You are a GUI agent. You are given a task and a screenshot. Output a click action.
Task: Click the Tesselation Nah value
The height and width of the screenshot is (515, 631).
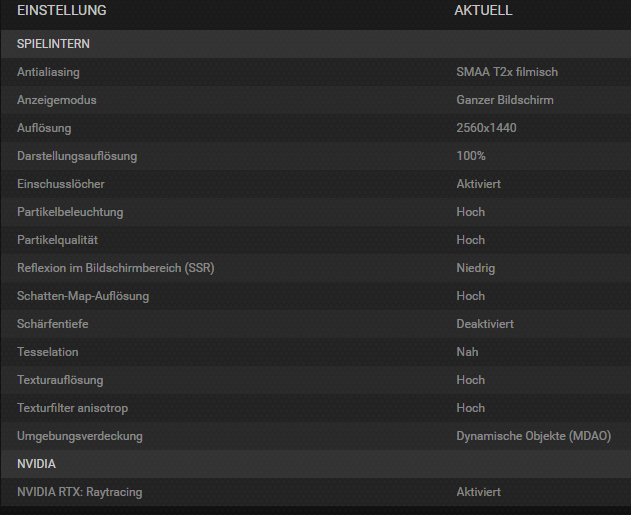pos(467,352)
